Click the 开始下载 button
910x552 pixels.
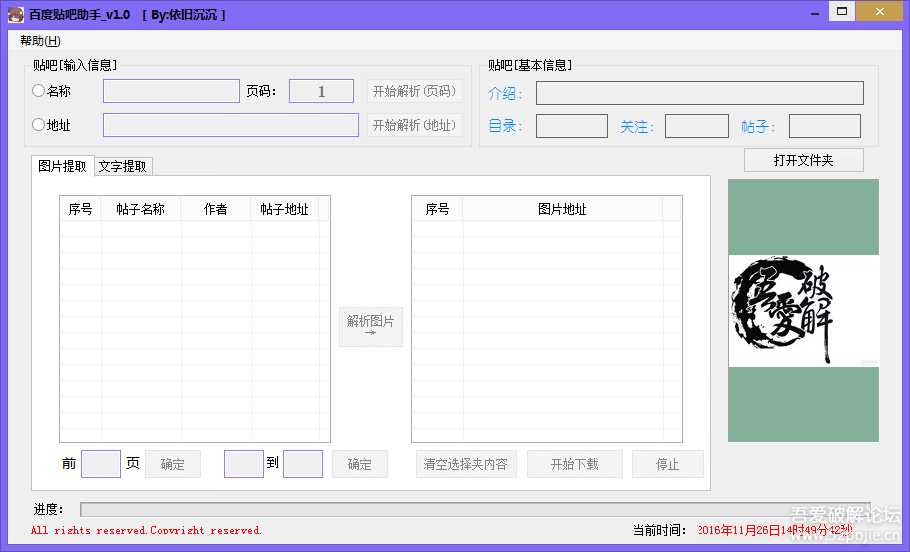[x=575, y=464]
